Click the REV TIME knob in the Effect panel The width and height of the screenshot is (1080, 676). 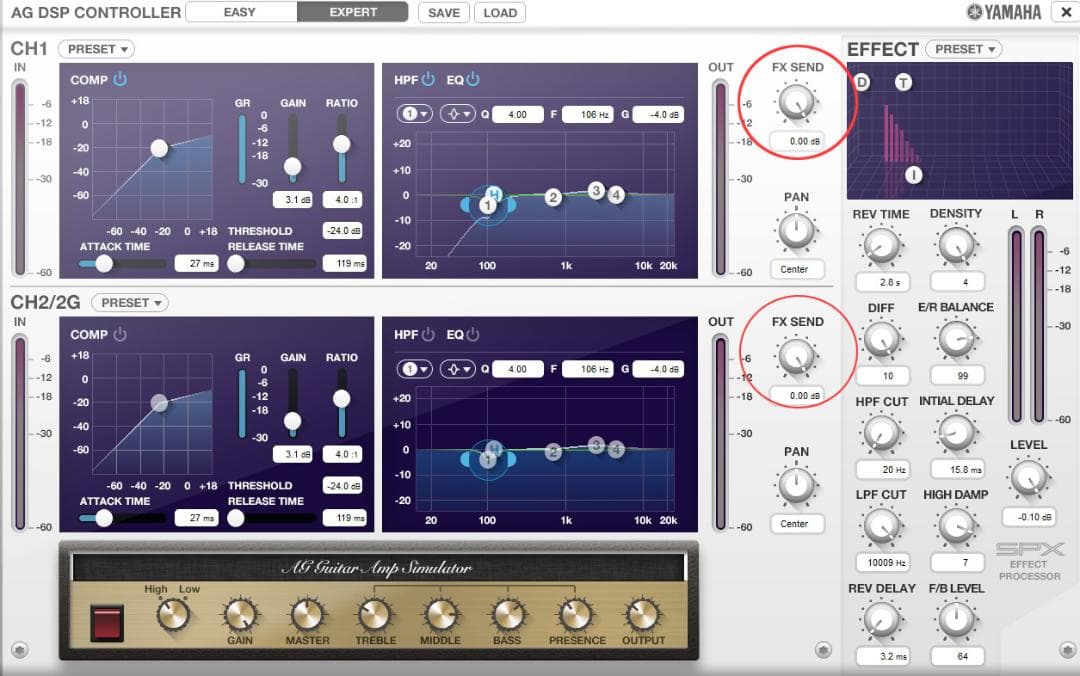click(880, 245)
